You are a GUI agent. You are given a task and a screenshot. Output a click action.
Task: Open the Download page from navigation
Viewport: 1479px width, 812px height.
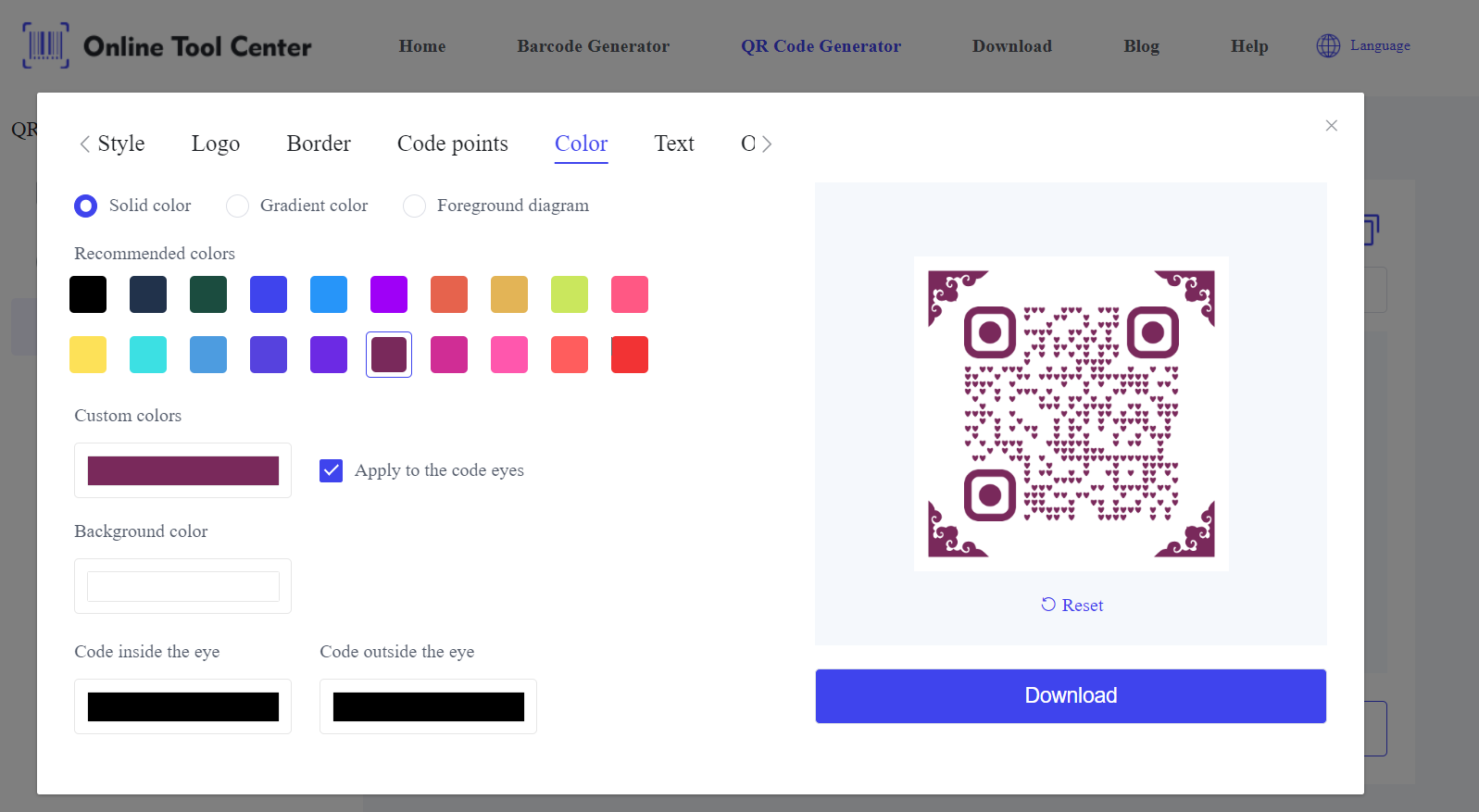[x=1012, y=46]
